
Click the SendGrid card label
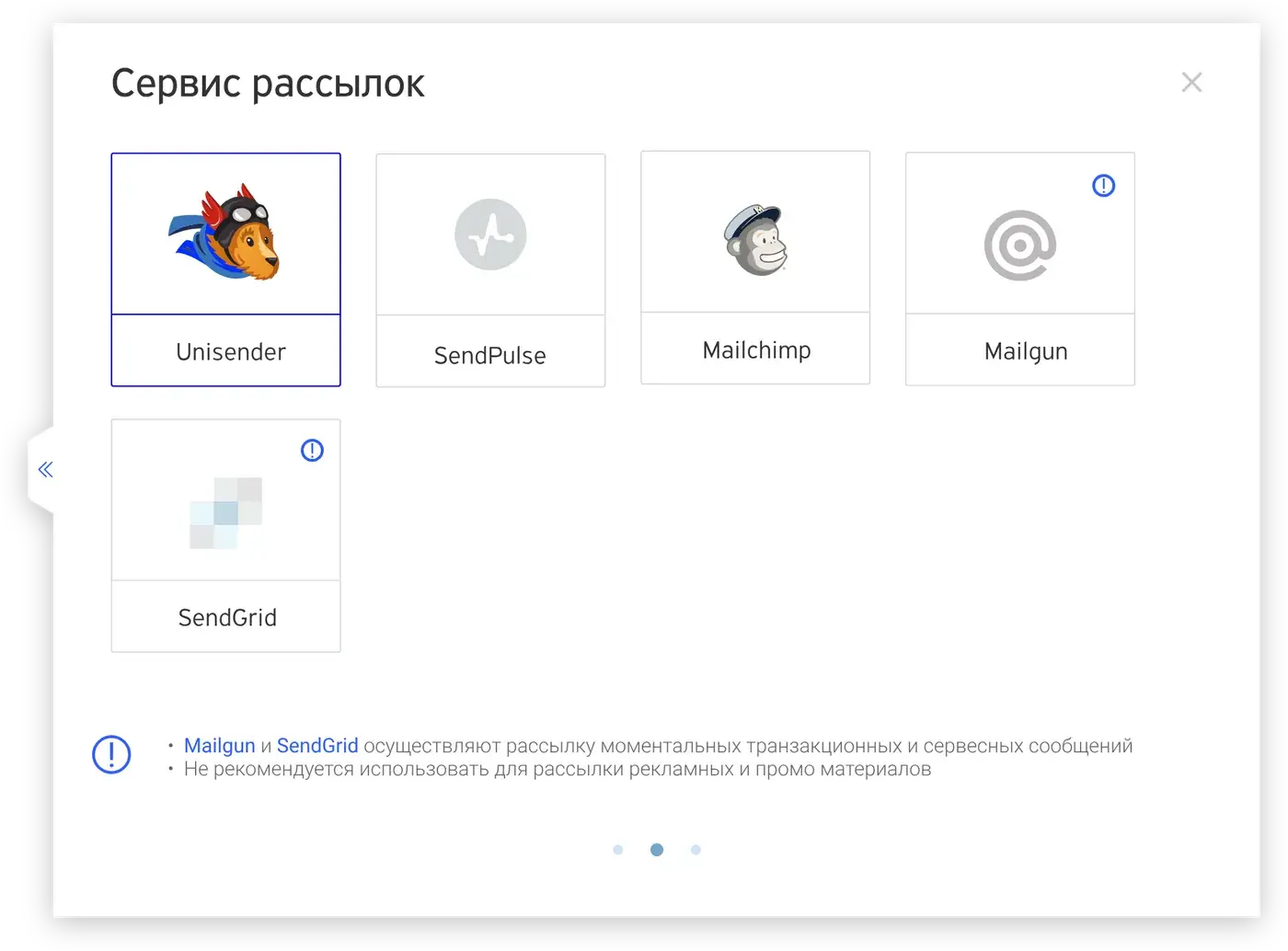227,618
